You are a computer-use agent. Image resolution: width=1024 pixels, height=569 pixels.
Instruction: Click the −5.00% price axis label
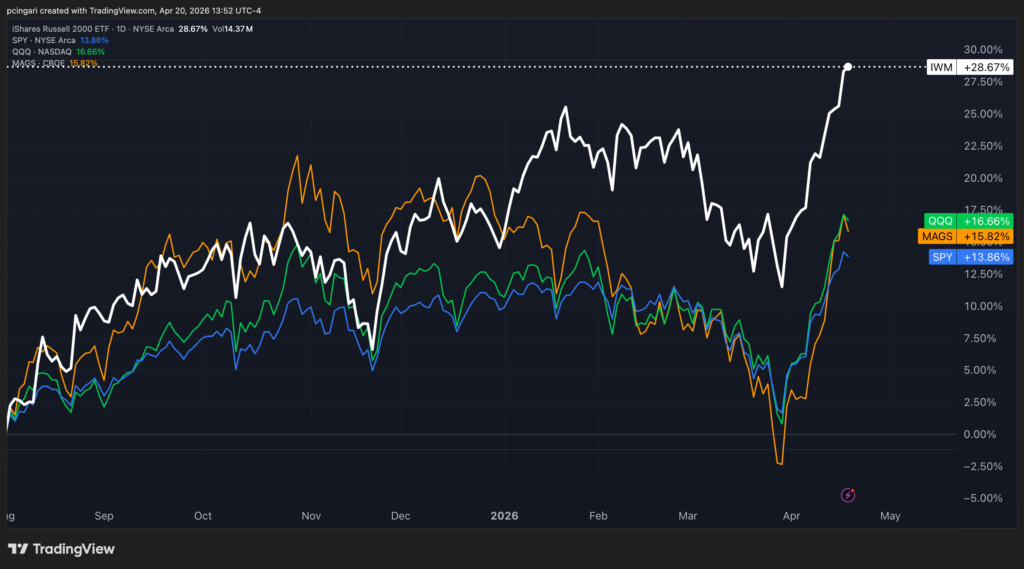pos(983,498)
